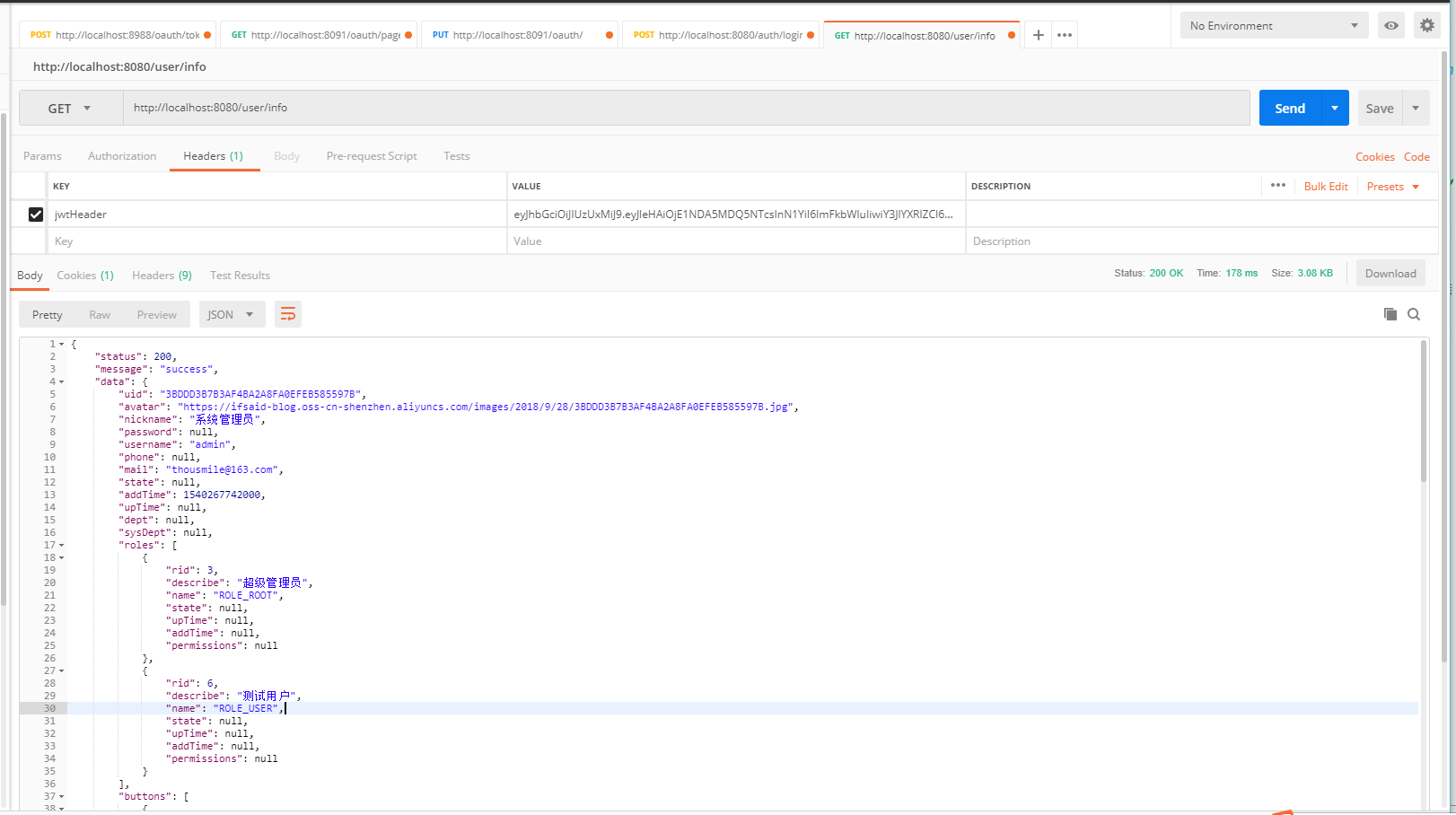Click the blue Send button

click(x=1290, y=108)
